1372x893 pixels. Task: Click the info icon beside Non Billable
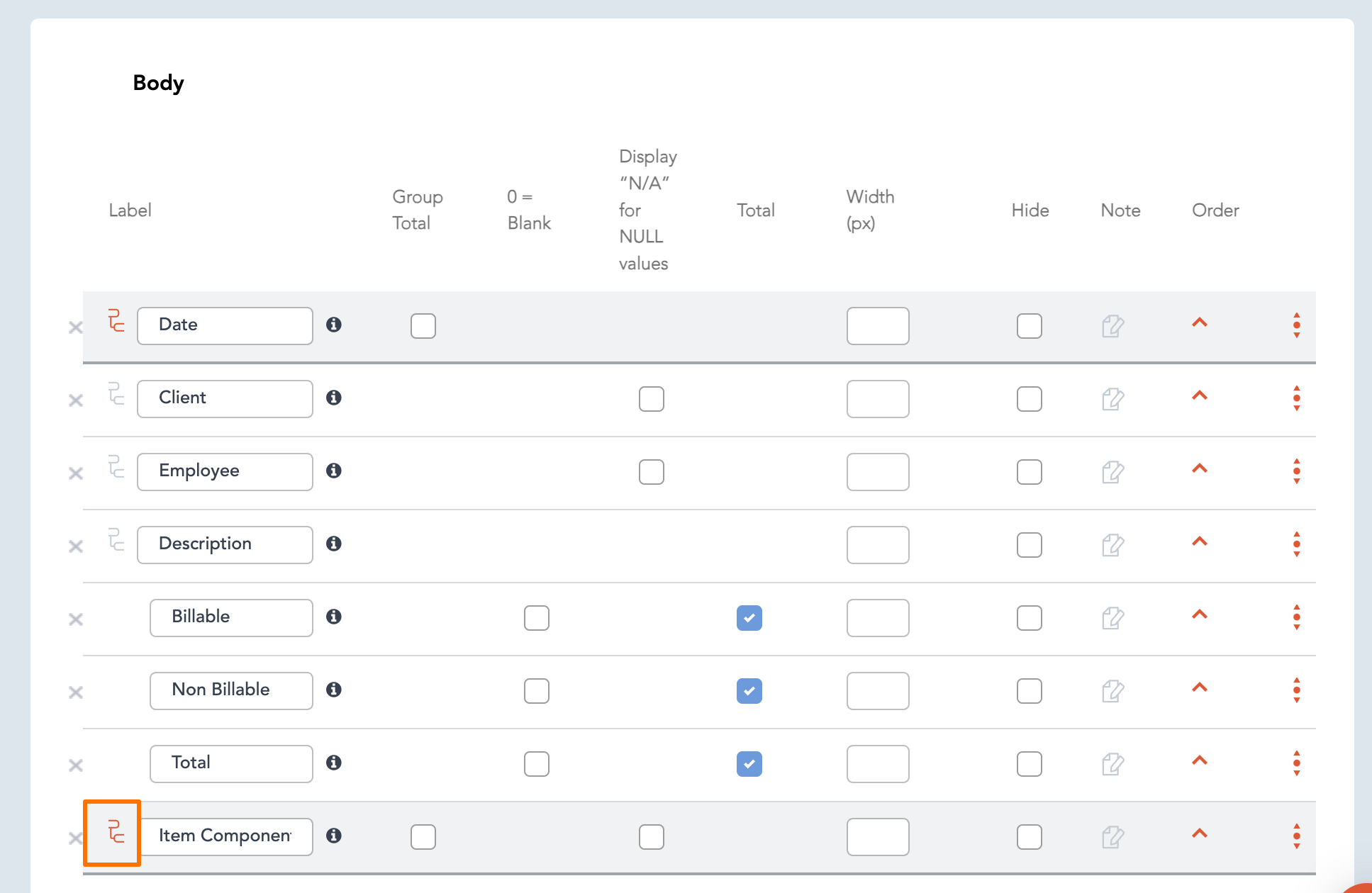coord(334,690)
